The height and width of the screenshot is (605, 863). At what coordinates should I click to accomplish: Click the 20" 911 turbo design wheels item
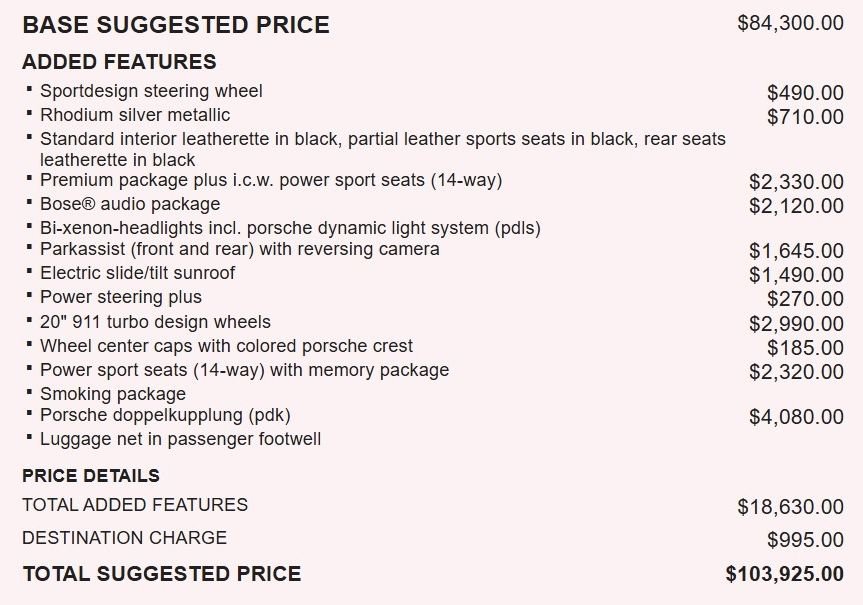tap(155, 322)
